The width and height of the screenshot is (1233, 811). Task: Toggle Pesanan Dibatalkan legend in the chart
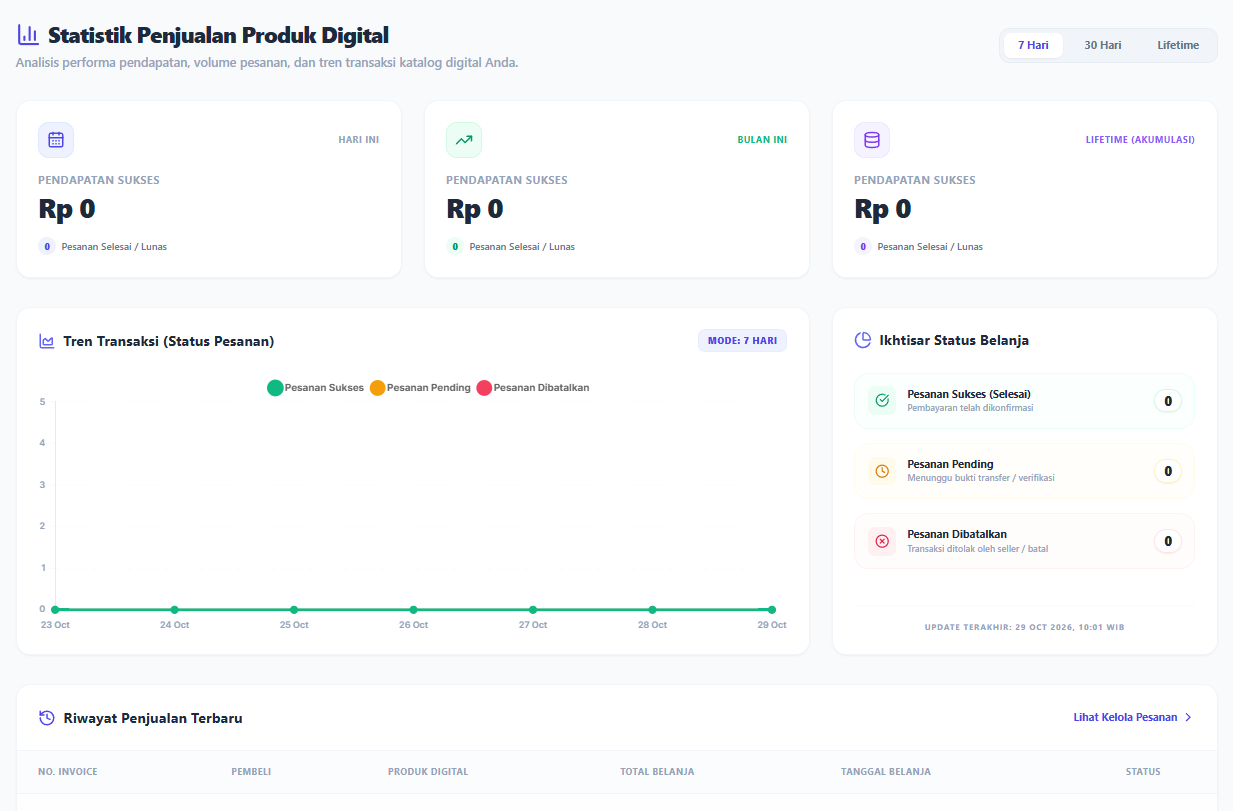coord(533,388)
